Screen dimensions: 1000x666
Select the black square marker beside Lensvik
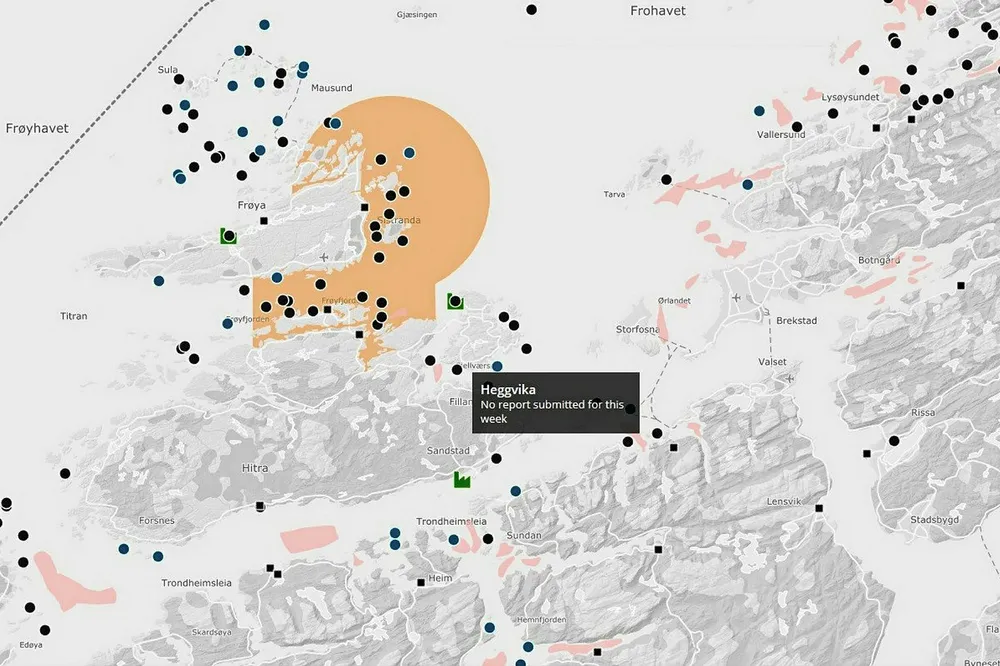coord(819,509)
